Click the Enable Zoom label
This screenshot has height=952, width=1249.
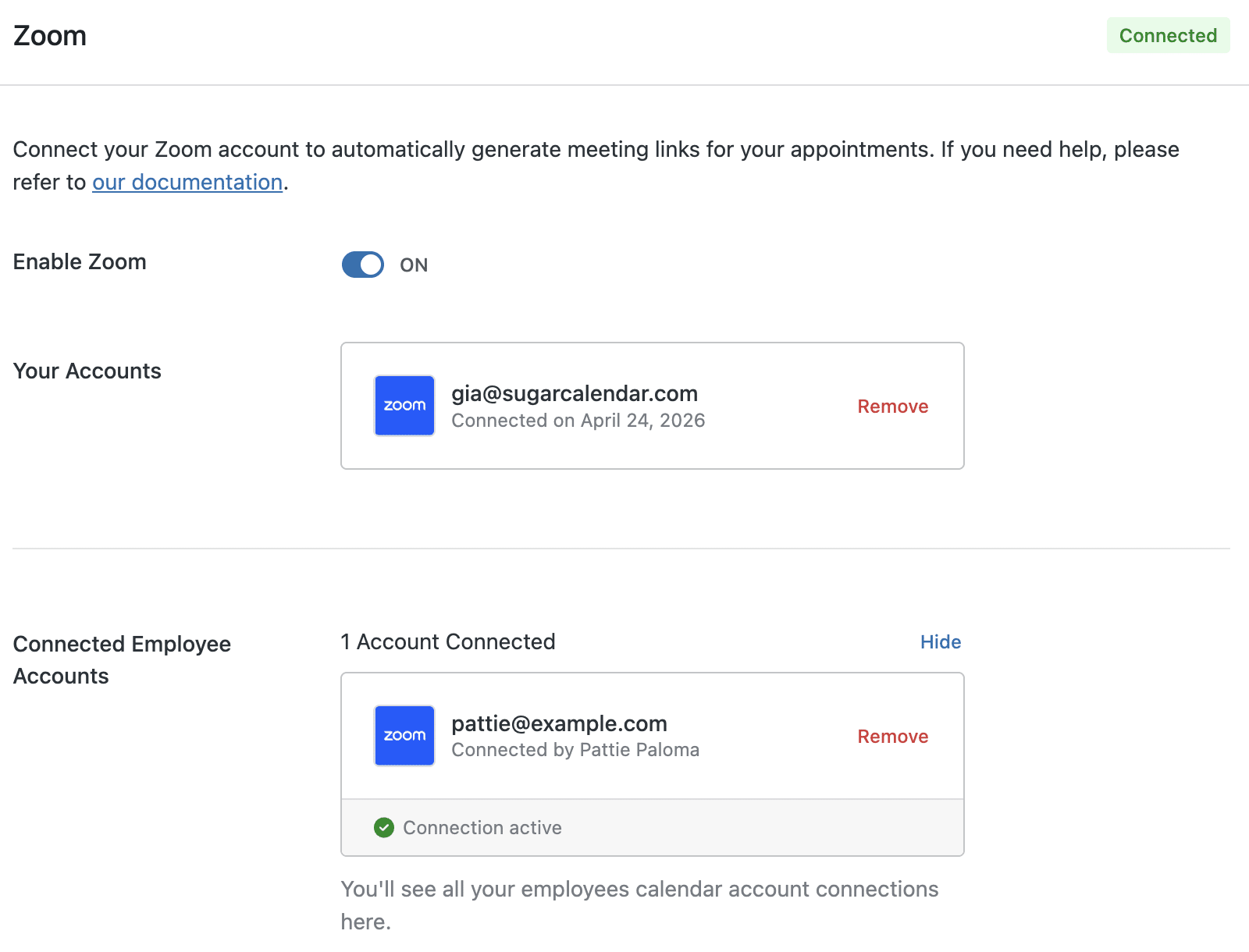pyautogui.click(x=80, y=261)
